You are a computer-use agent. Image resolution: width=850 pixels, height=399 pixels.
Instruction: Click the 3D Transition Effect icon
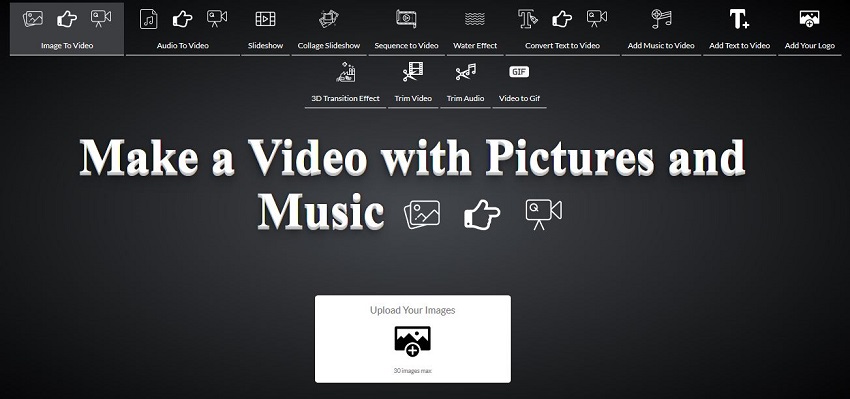(345, 72)
